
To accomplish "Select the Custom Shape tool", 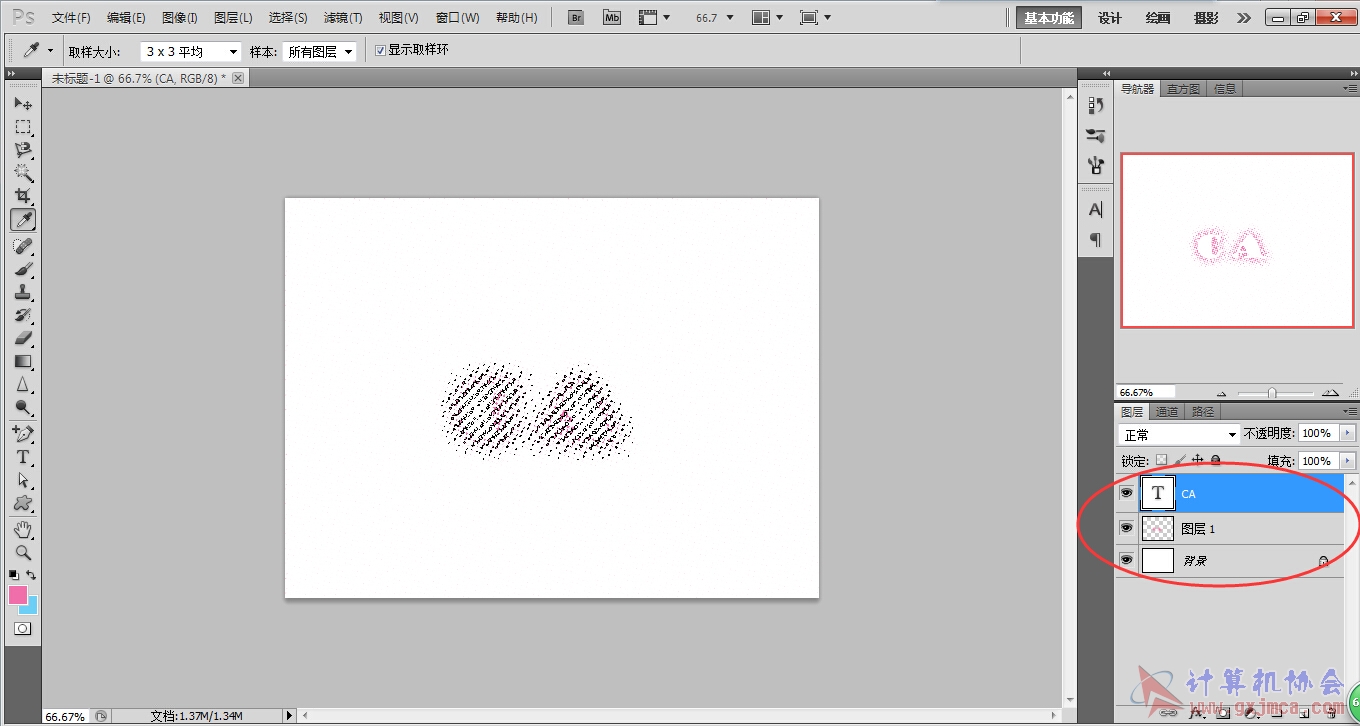I will (x=23, y=503).
